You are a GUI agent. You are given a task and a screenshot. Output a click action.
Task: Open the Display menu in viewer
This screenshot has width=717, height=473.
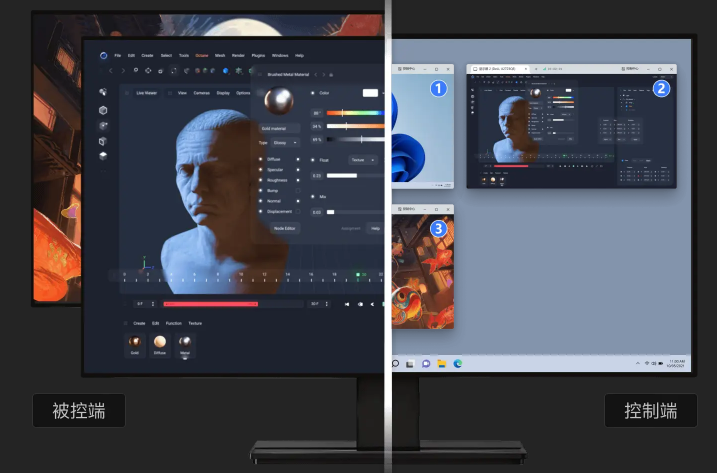point(223,93)
